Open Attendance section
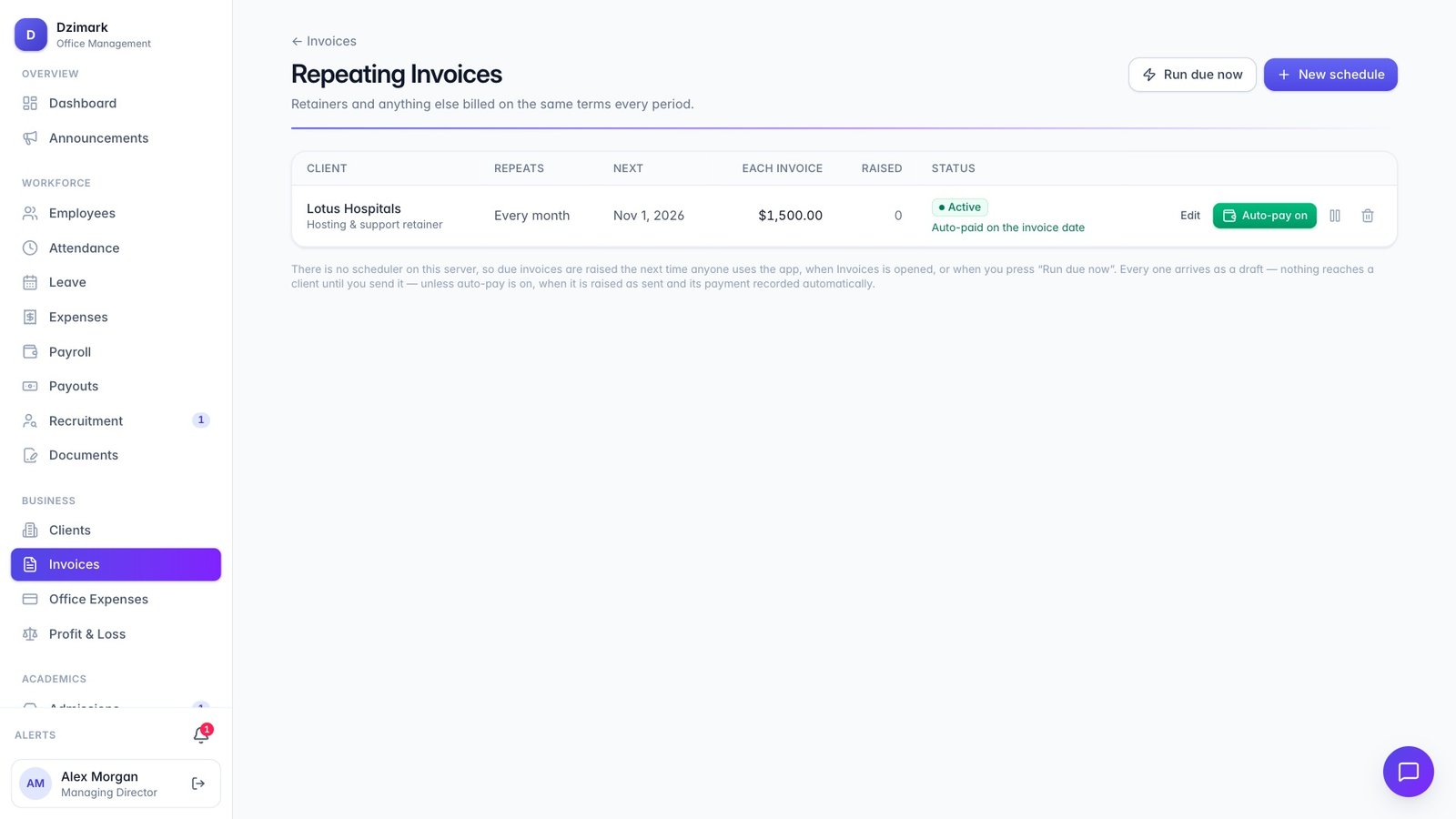This screenshot has width=1456, height=819. tap(116, 248)
